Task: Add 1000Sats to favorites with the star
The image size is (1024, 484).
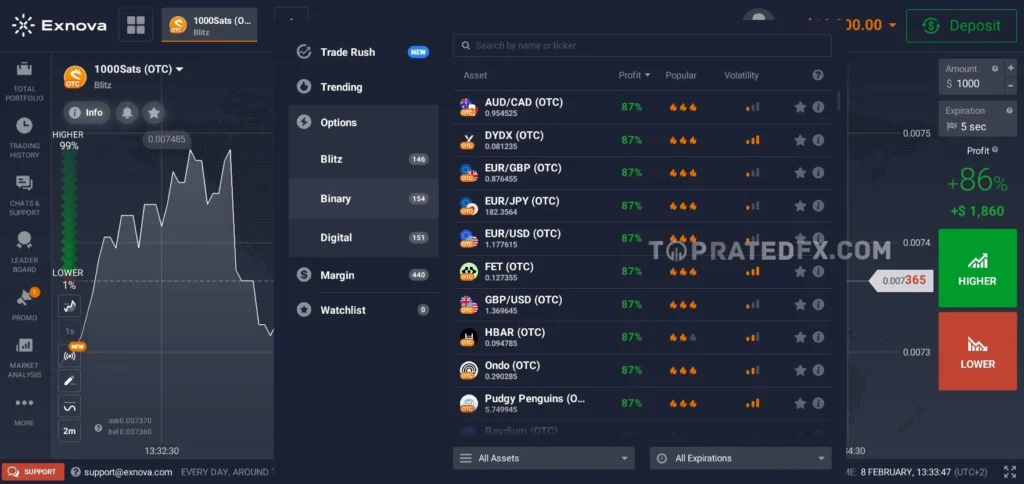Action: click(x=153, y=112)
